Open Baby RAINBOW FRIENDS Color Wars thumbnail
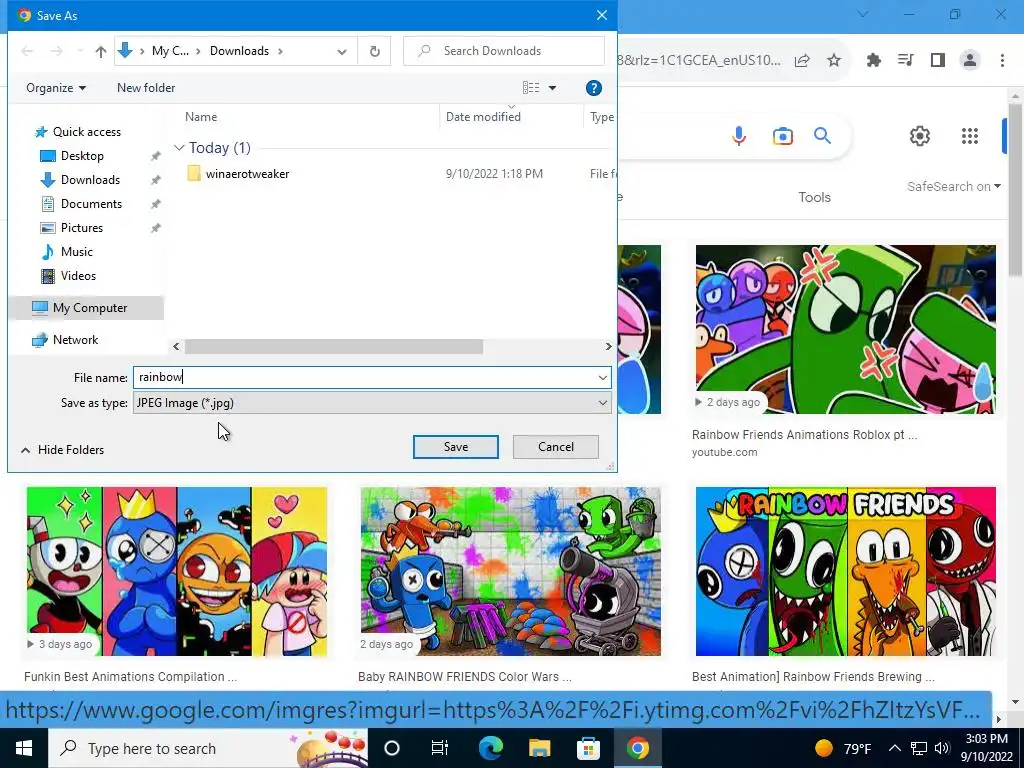The height and width of the screenshot is (768, 1024). tap(511, 571)
